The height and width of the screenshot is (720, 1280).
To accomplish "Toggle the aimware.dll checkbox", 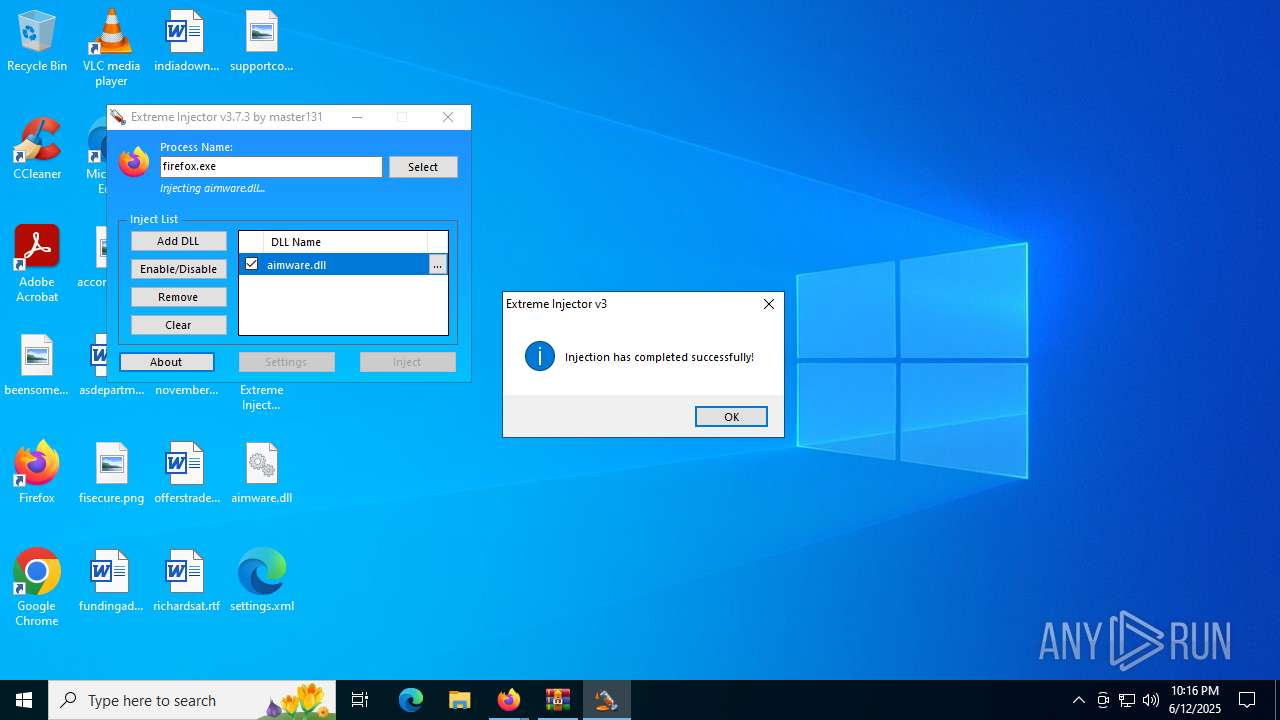I will click(251, 264).
